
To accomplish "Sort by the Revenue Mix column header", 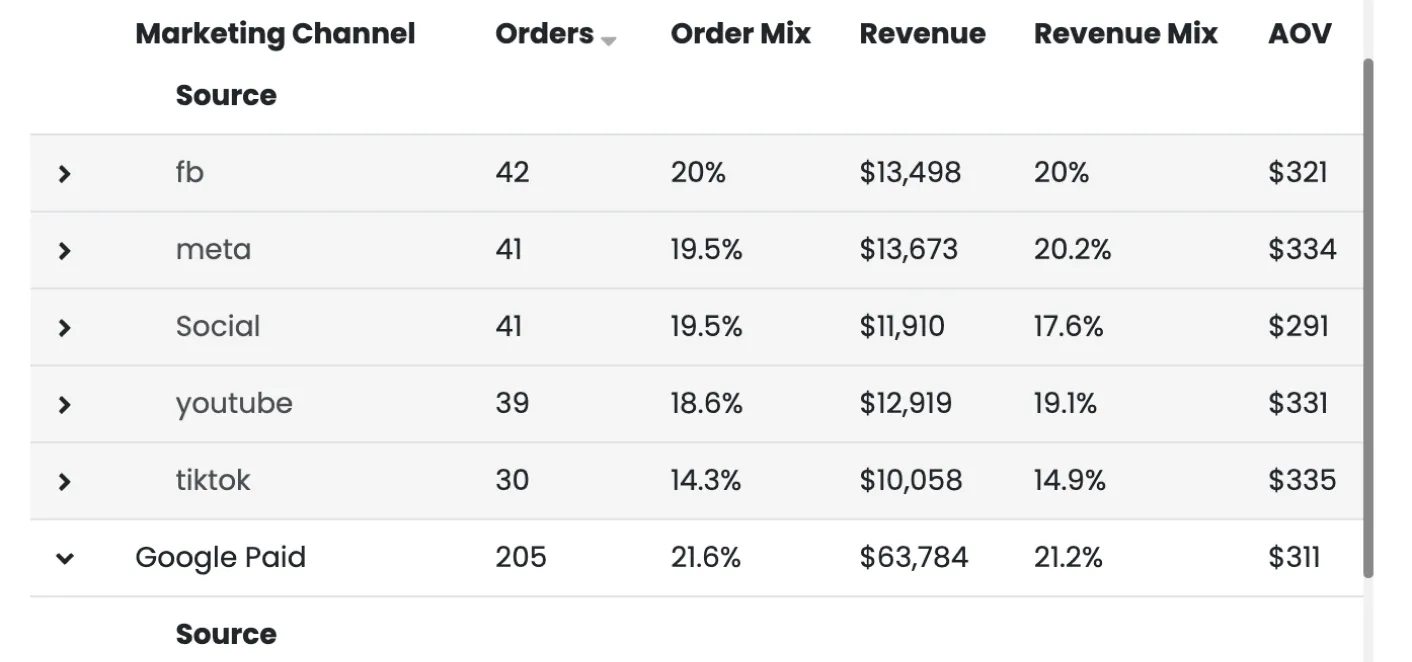I will coord(1125,33).
